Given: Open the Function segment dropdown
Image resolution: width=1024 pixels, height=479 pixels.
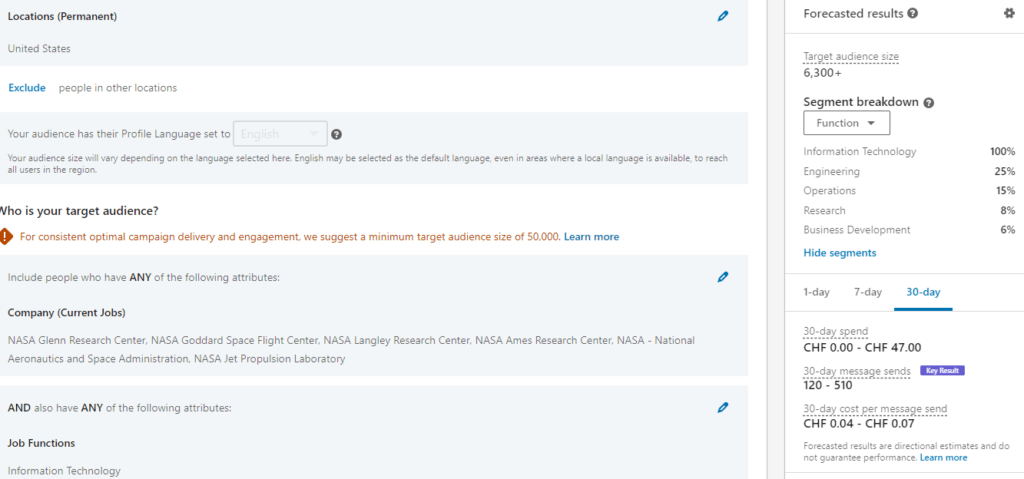Looking at the screenshot, I should [846, 123].
